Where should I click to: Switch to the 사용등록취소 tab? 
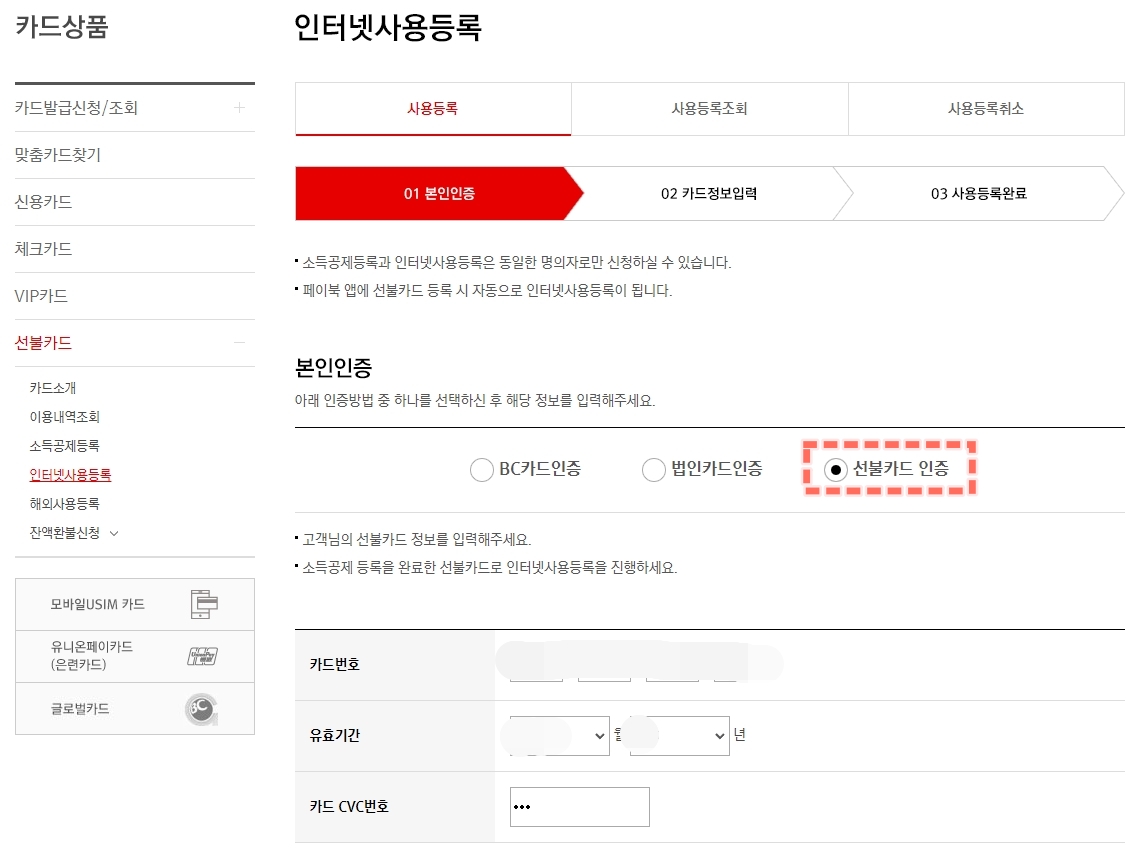point(986,108)
